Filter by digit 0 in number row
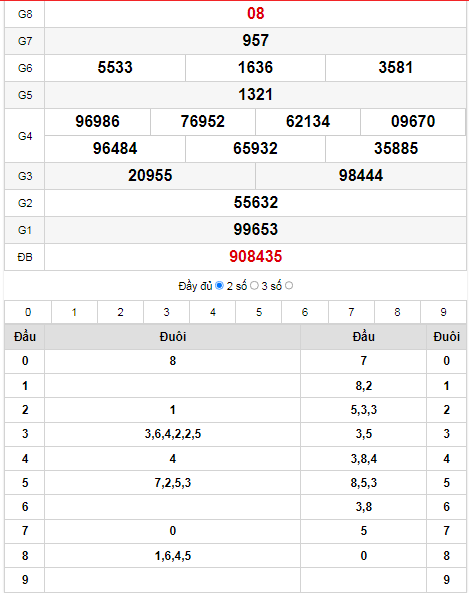This screenshot has height=593, width=469. [x=28, y=312]
